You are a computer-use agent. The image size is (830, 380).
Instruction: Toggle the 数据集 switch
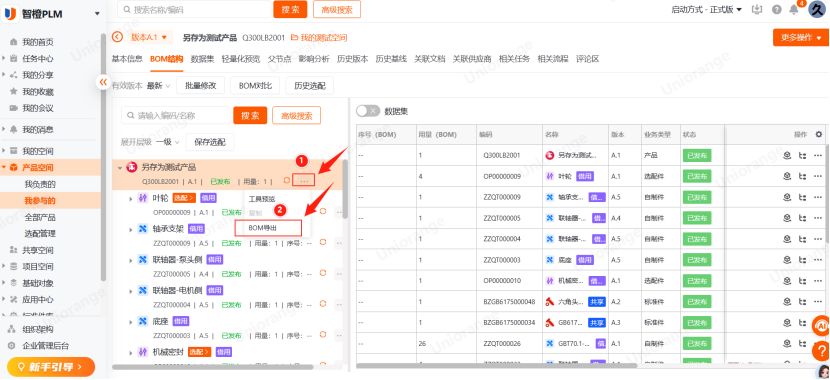[368, 111]
